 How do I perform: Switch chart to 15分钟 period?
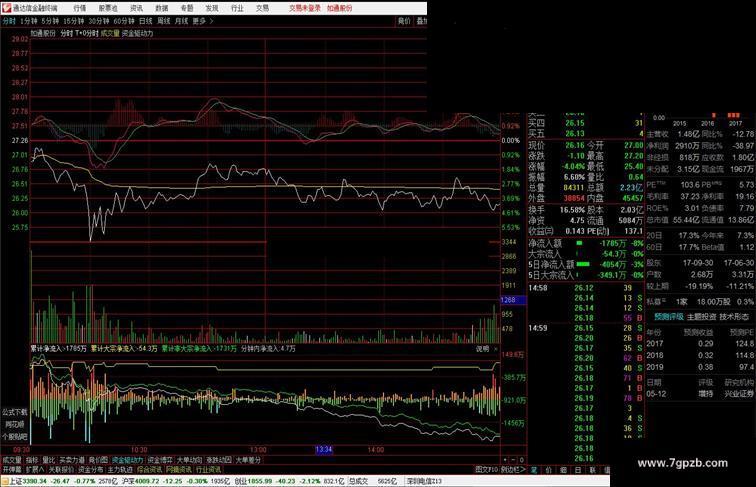(74, 21)
